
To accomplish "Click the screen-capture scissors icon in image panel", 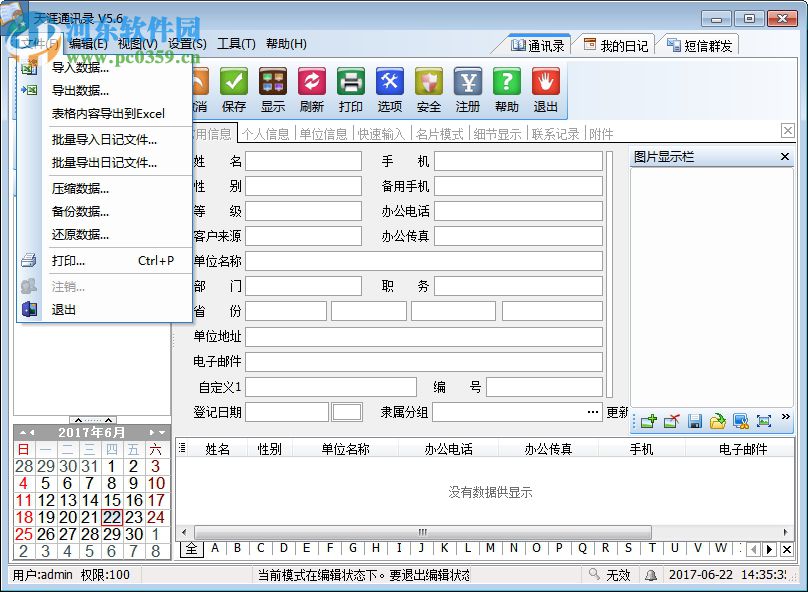I will (741, 420).
